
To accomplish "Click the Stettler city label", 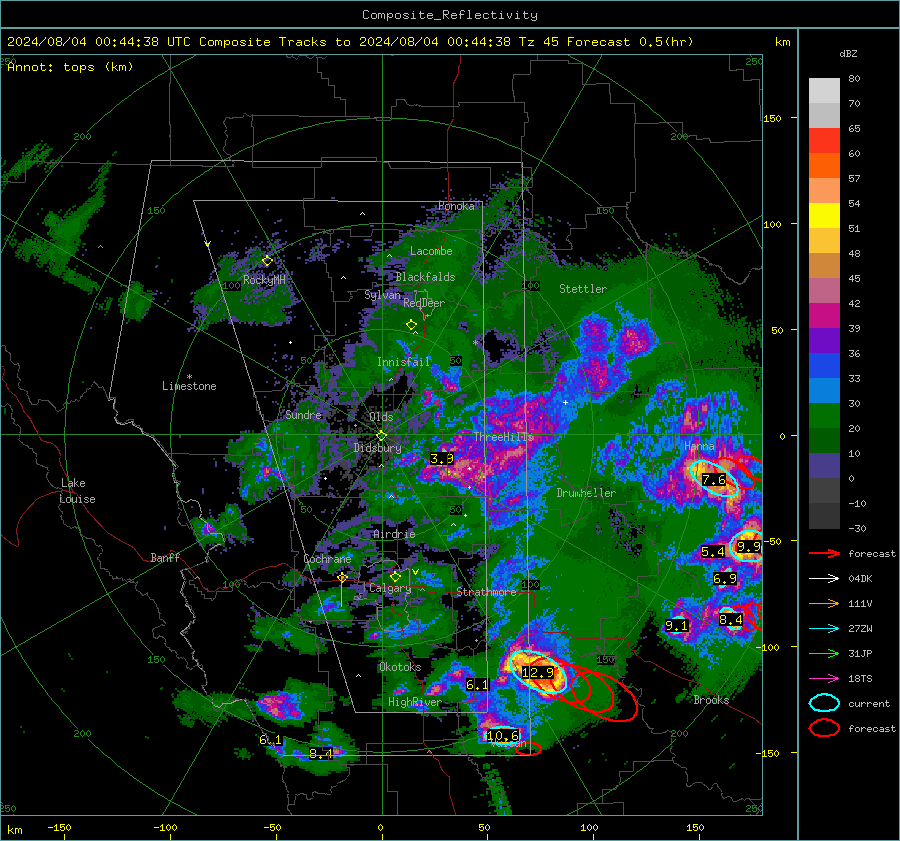I will [x=583, y=289].
